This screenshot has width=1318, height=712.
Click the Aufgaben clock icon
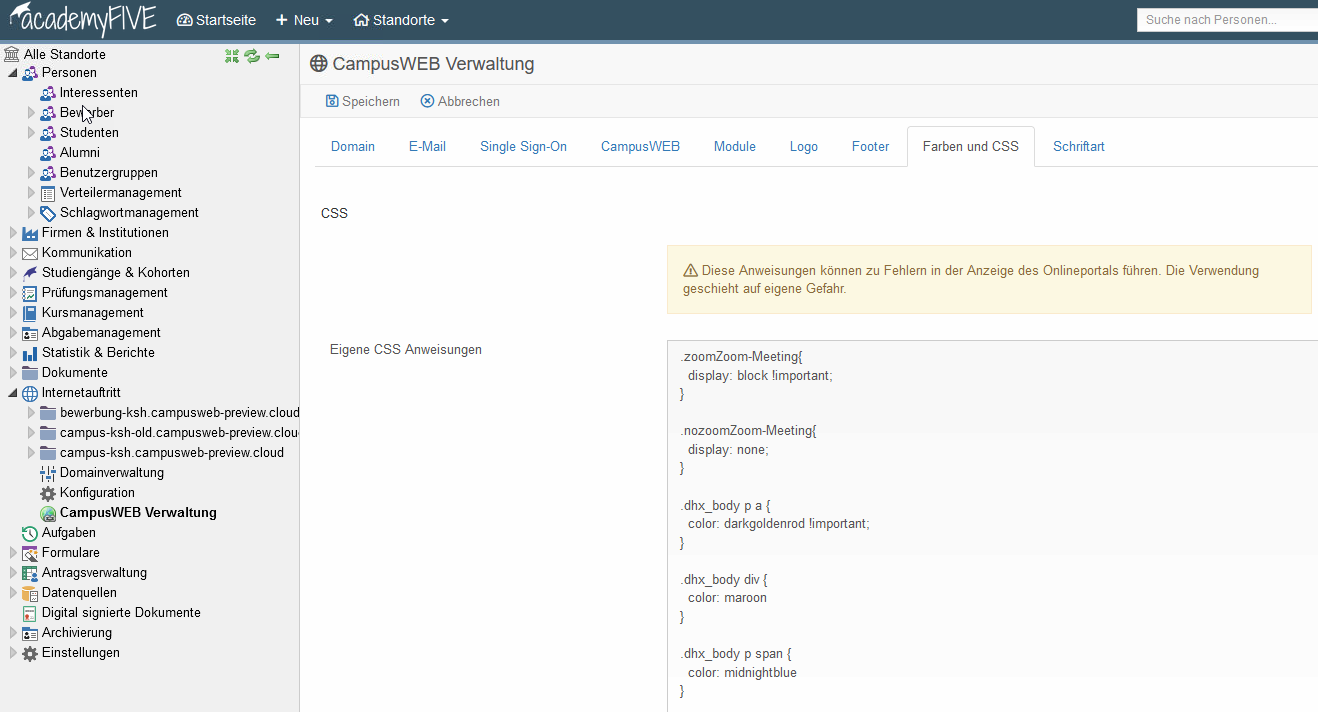pos(30,533)
